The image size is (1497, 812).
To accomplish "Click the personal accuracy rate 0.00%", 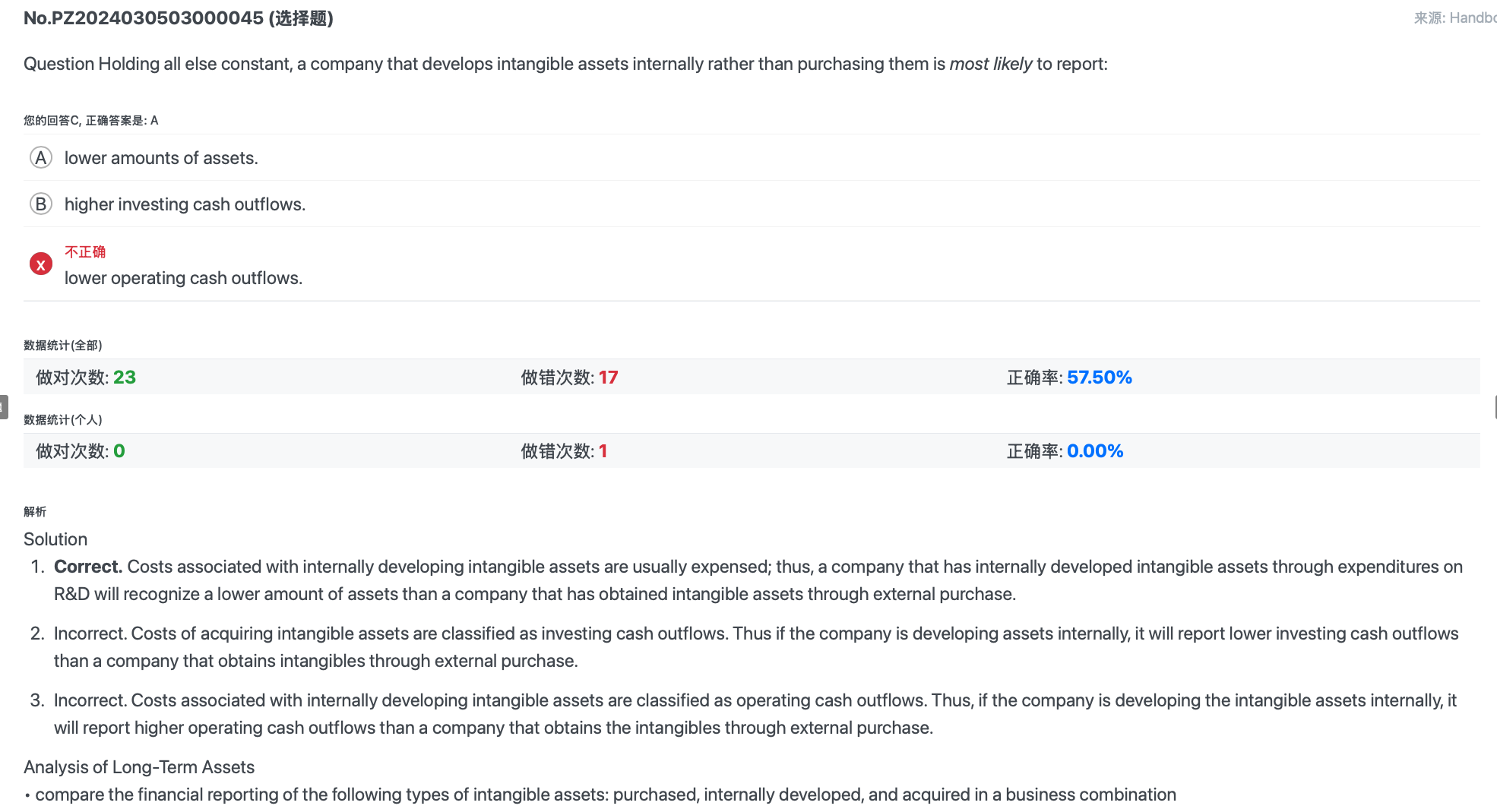I will (x=1095, y=451).
